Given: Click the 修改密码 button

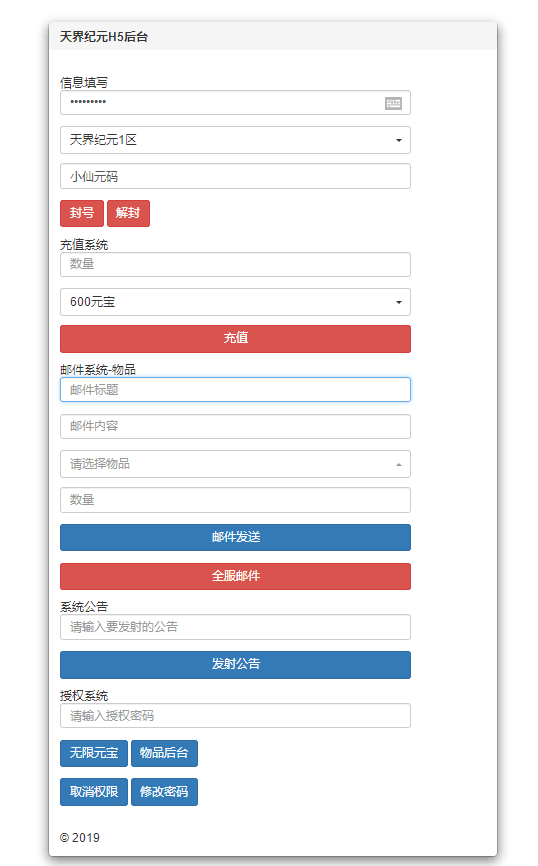Looking at the screenshot, I should pyautogui.click(x=164, y=792).
